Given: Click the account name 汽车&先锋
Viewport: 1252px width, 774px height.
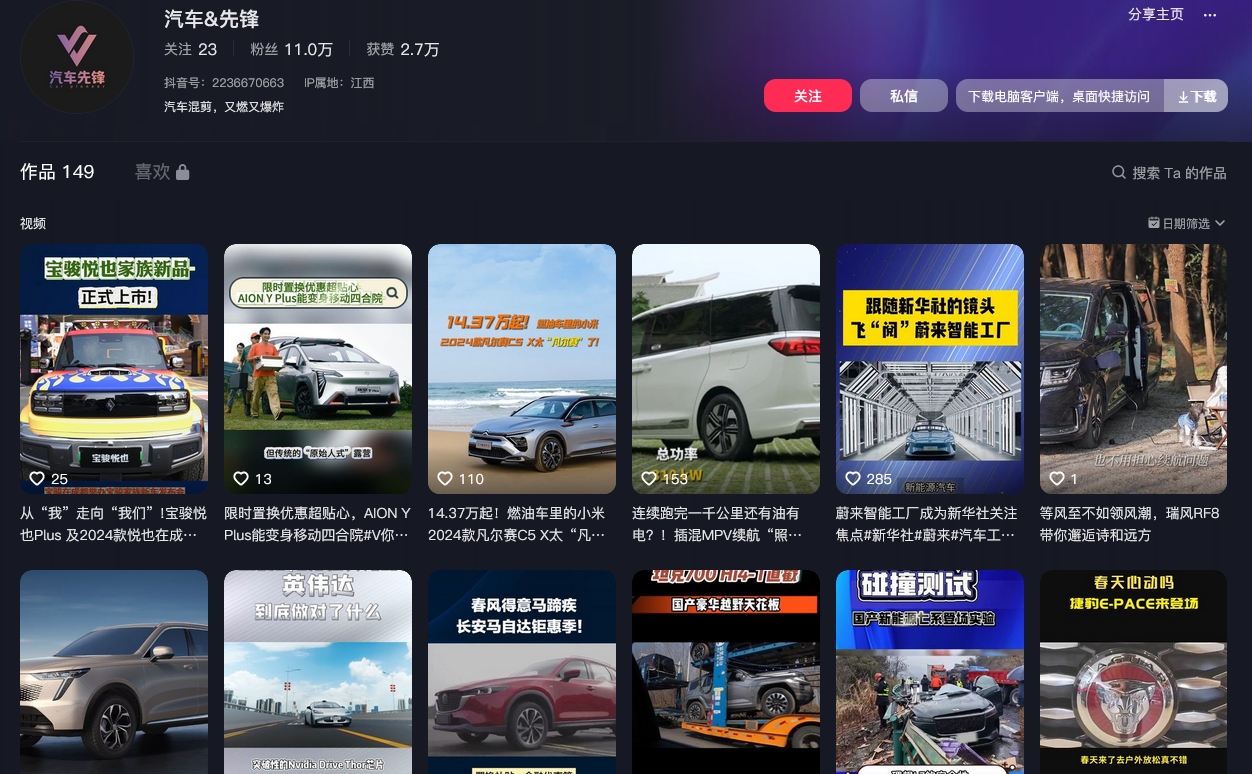Looking at the screenshot, I should [x=211, y=18].
